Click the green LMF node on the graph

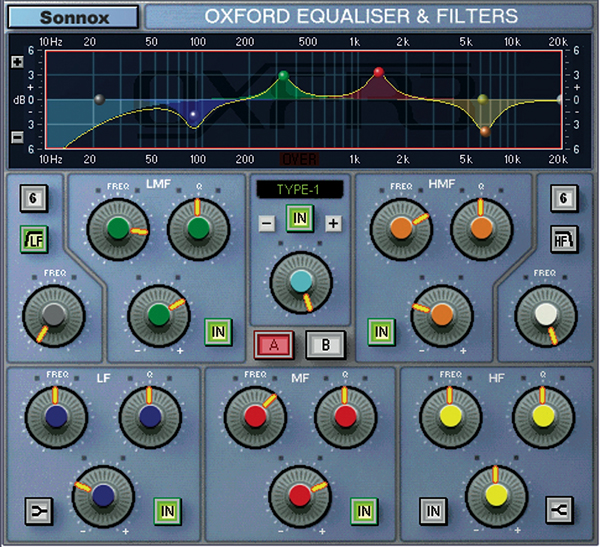coord(283,76)
